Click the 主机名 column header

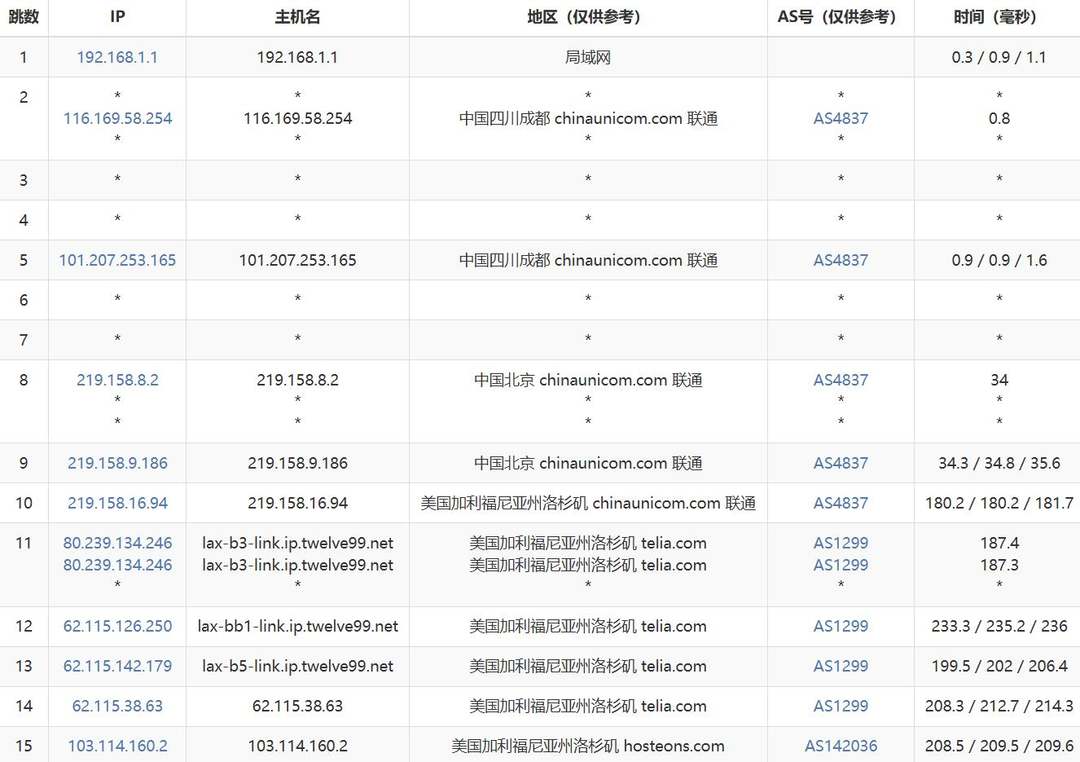[x=297, y=17]
